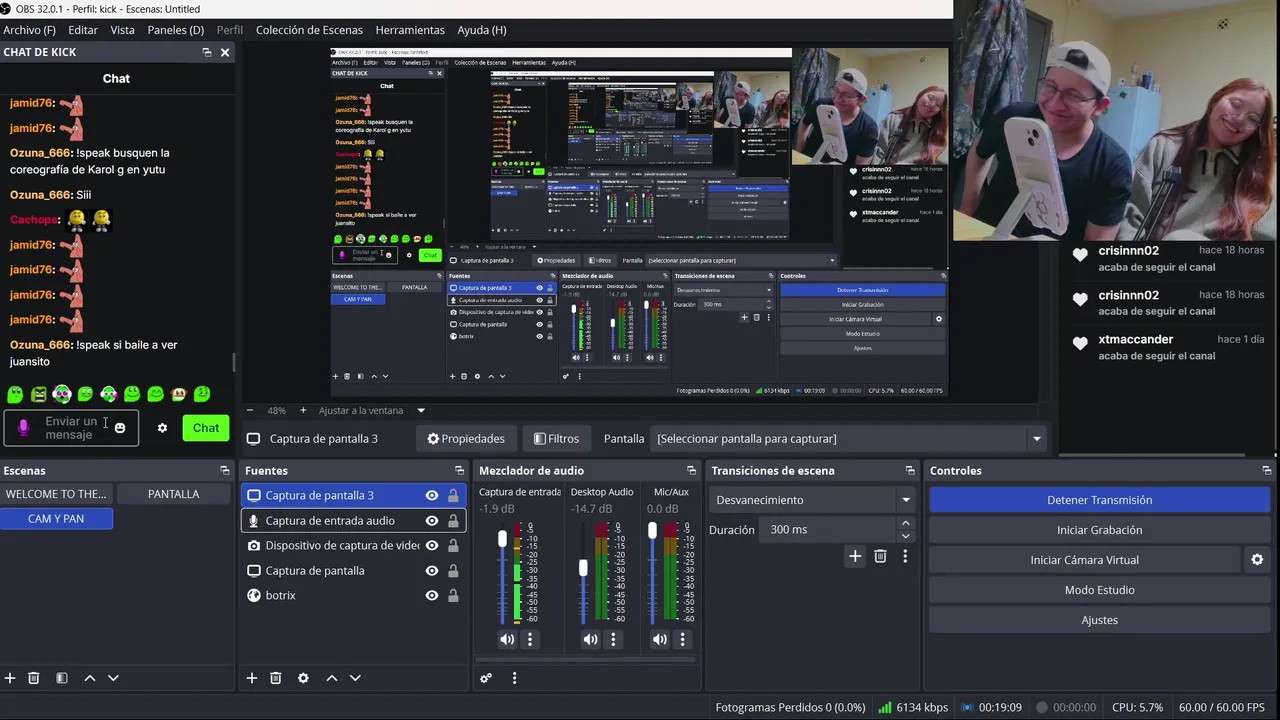
Task: Unlock the Captura de pantalla 3 source
Action: [453, 495]
